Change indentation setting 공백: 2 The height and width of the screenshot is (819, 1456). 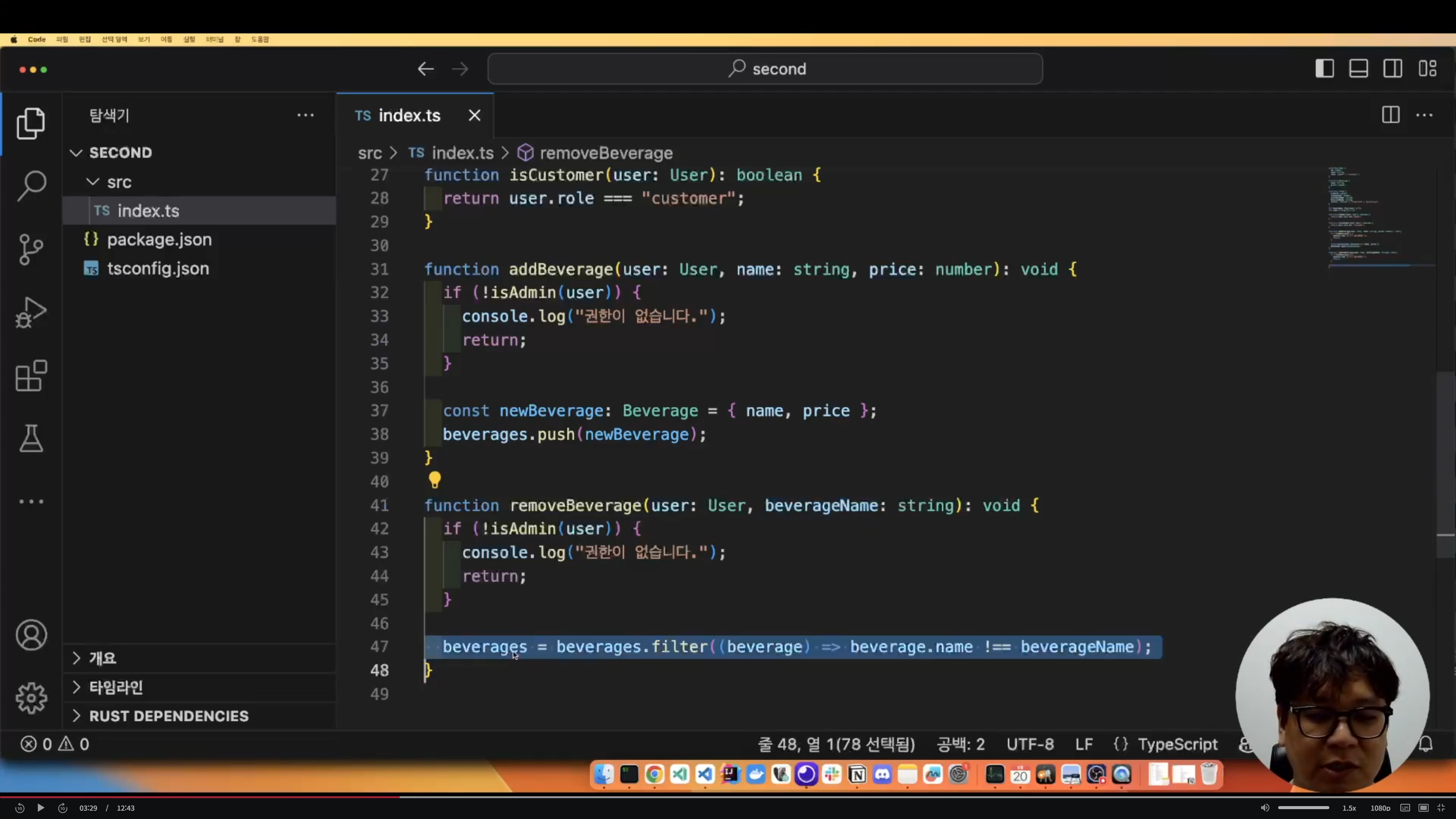point(961,744)
